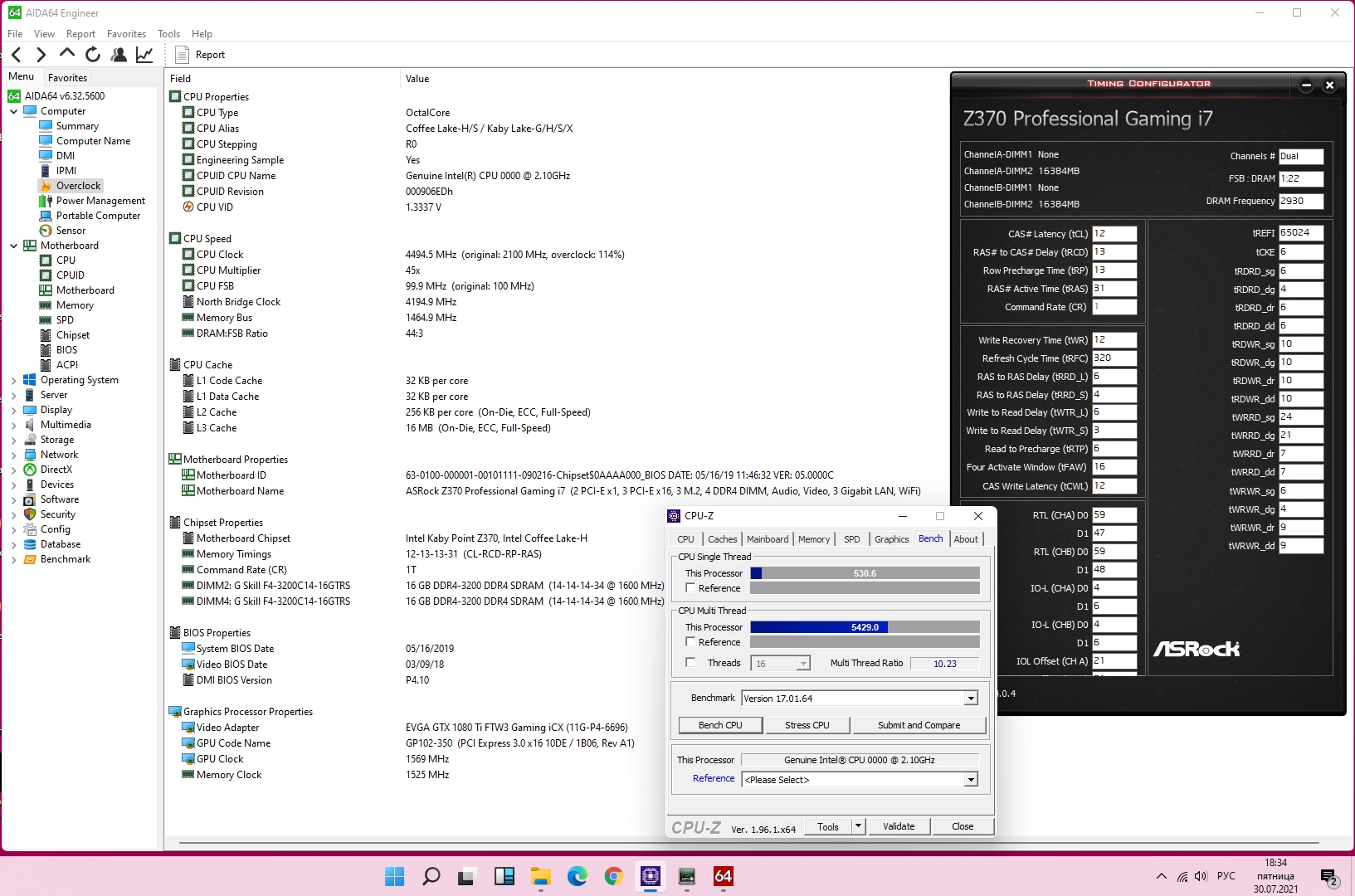Image resolution: width=1355 pixels, height=896 pixels.
Task: Click the Stress CPU button
Action: pos(807,725)
